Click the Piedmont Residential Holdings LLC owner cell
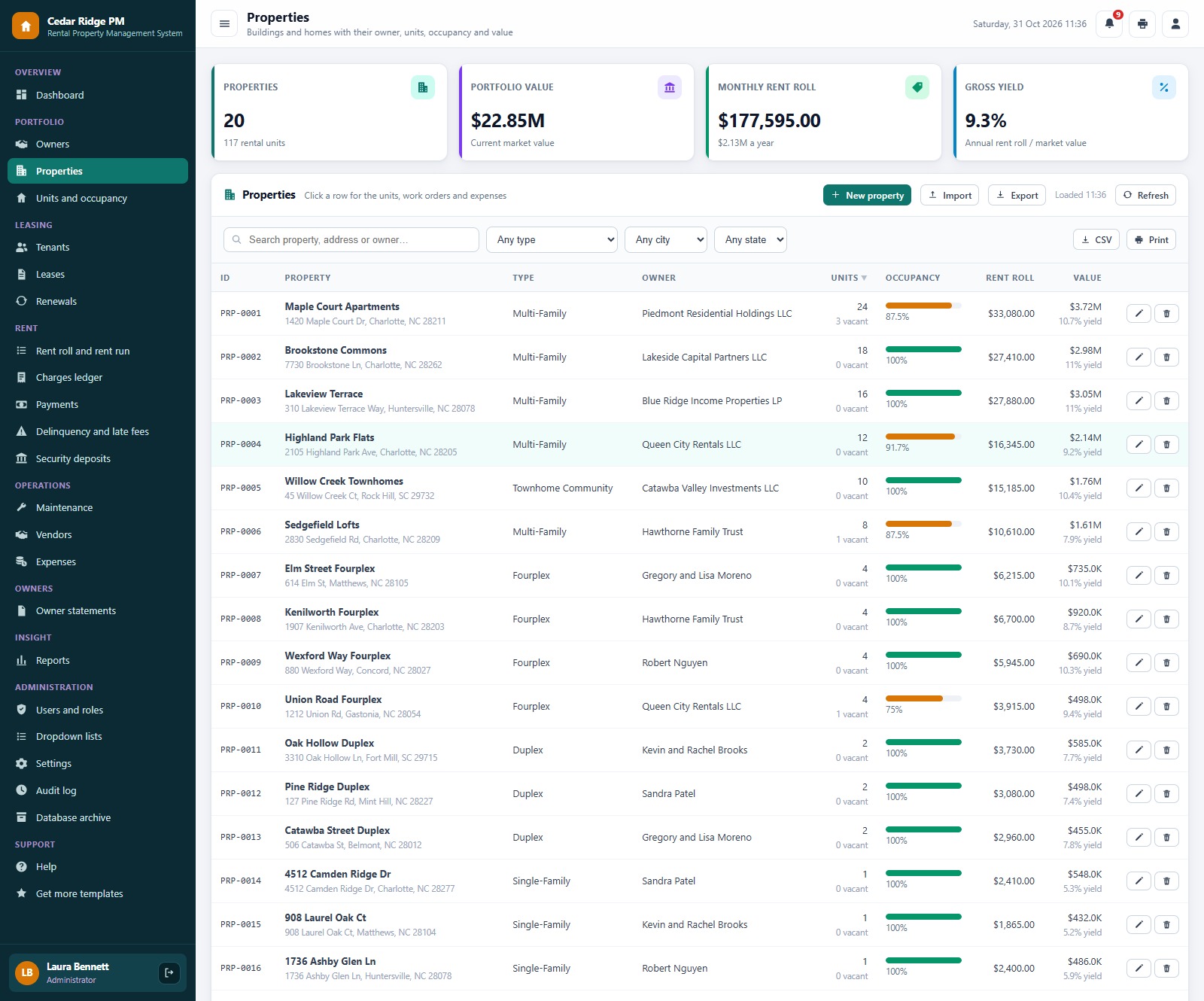 click(717, 314)
